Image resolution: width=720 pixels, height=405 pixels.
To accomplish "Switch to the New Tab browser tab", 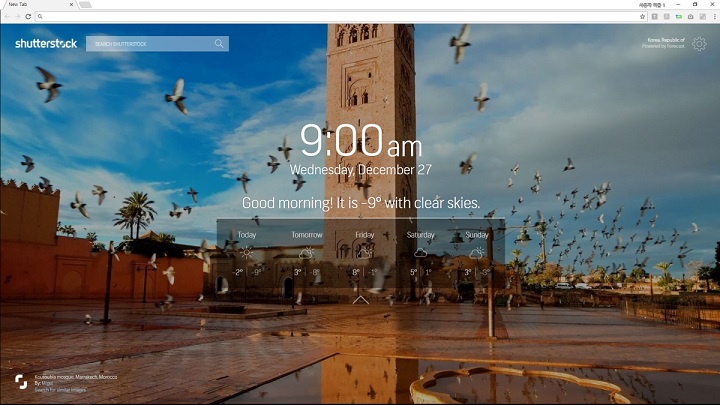I will (35, 5).
